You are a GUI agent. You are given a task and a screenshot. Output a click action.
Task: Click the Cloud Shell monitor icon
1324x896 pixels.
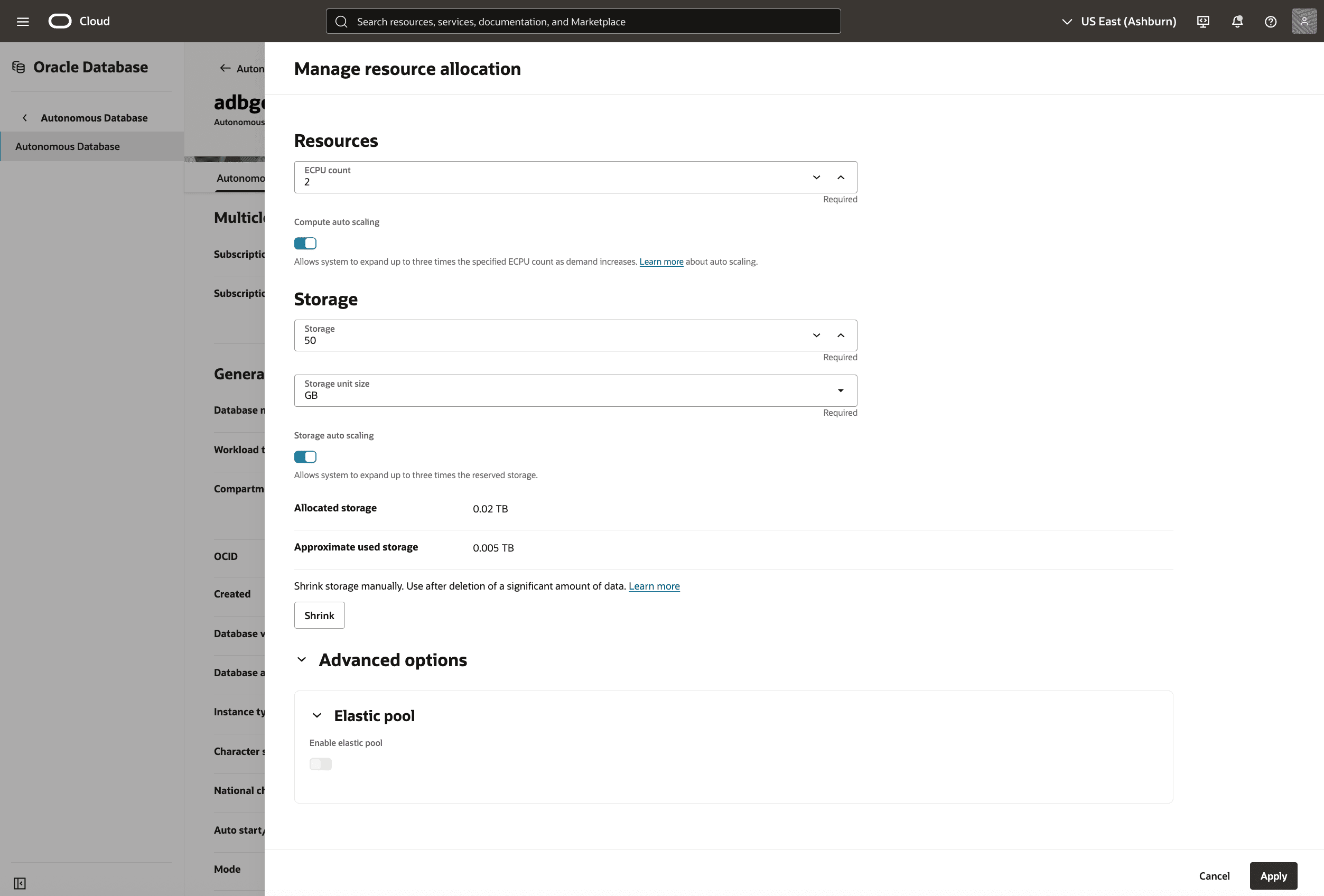coord(1202,21)
